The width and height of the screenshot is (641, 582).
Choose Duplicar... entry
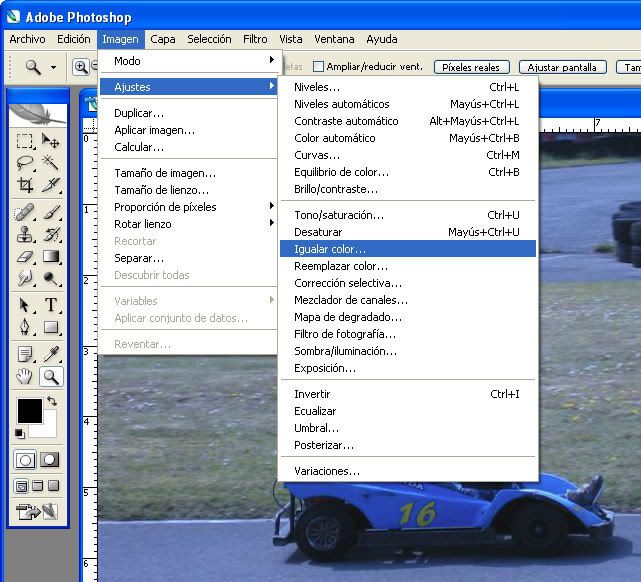tap(190, 113)
